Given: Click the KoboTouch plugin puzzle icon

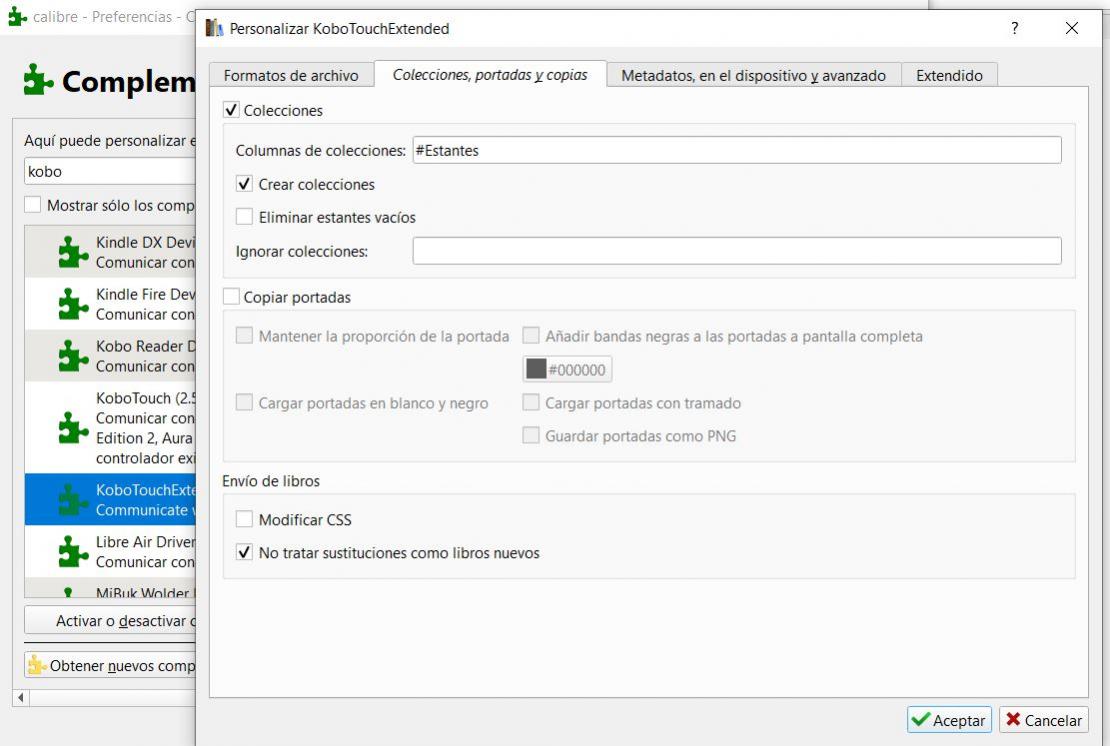Looking at the screenshot, I should pos(73,428).
